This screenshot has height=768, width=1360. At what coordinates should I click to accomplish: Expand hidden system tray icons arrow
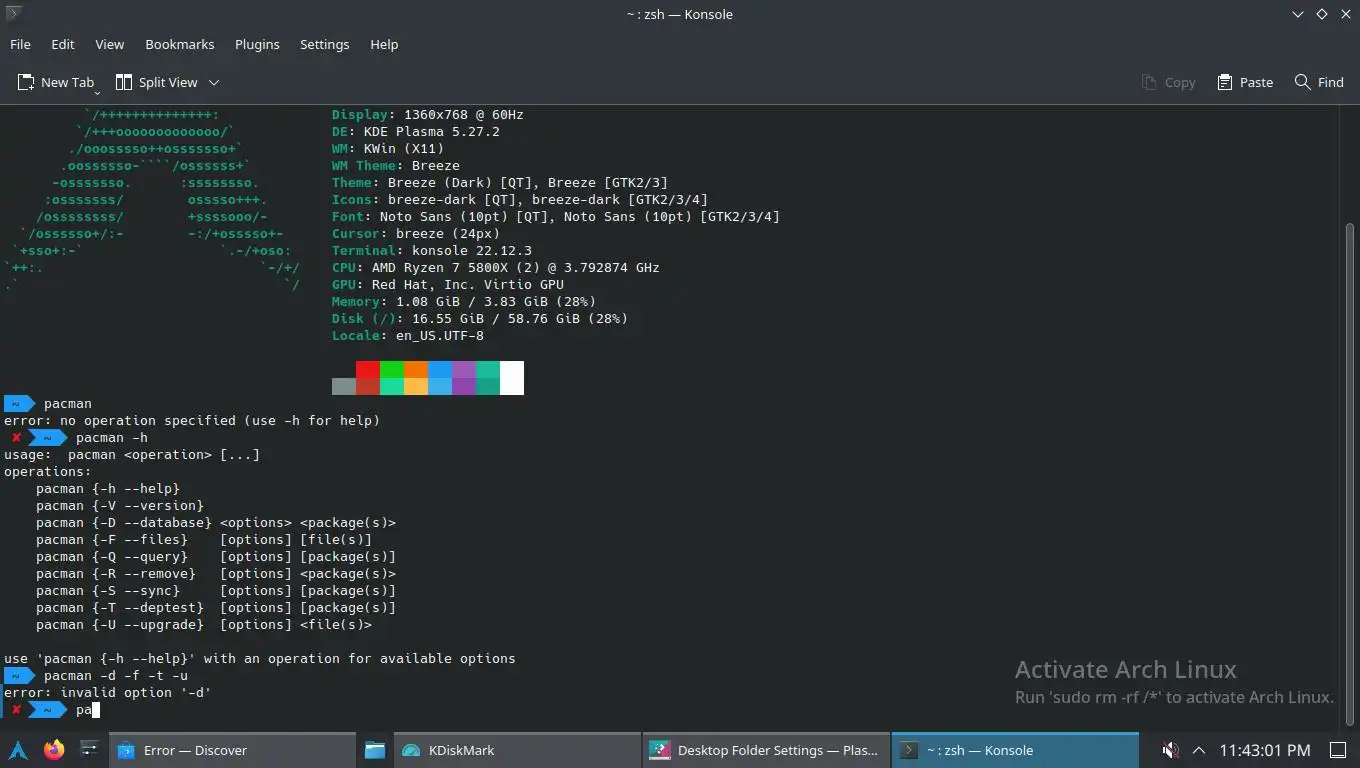click(1199, 750)
